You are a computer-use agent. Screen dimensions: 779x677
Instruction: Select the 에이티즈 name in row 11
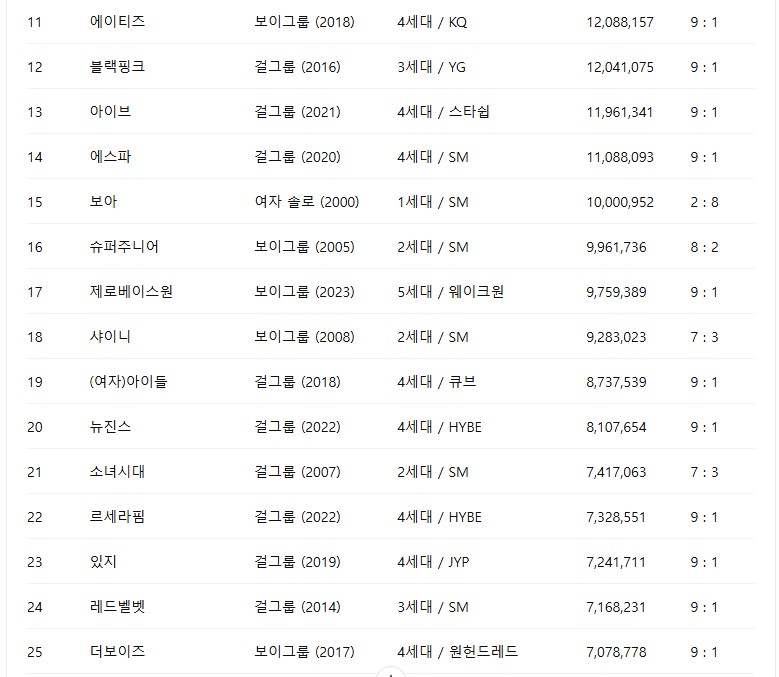tap(117, 22)
